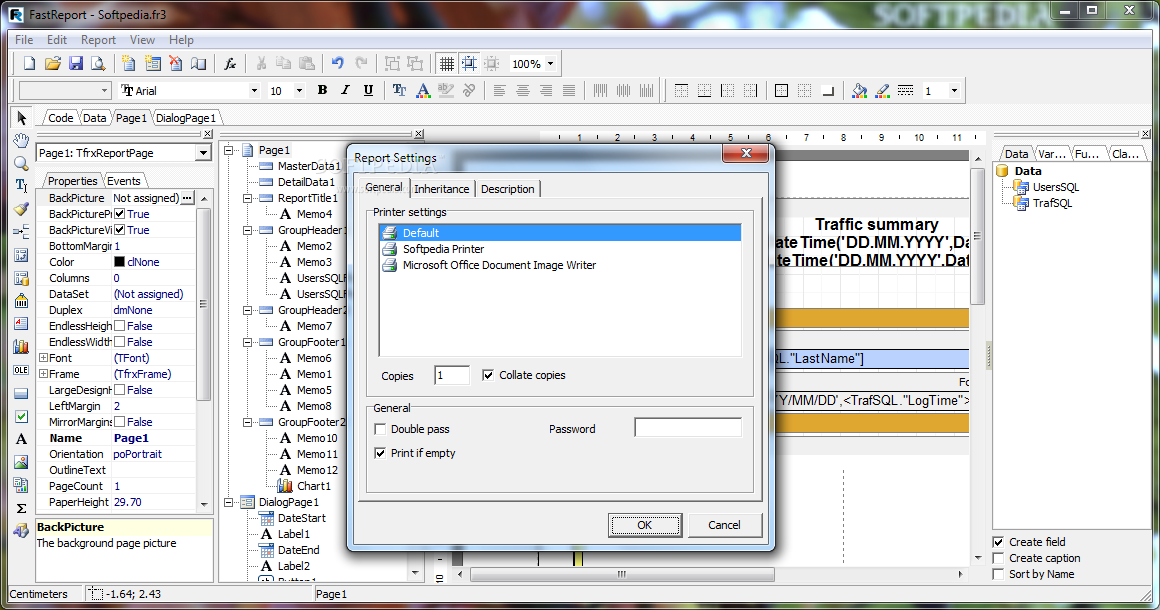Click the Cut scissors icon
Viewport: 1160px width, 610px height.
(260, 64)
